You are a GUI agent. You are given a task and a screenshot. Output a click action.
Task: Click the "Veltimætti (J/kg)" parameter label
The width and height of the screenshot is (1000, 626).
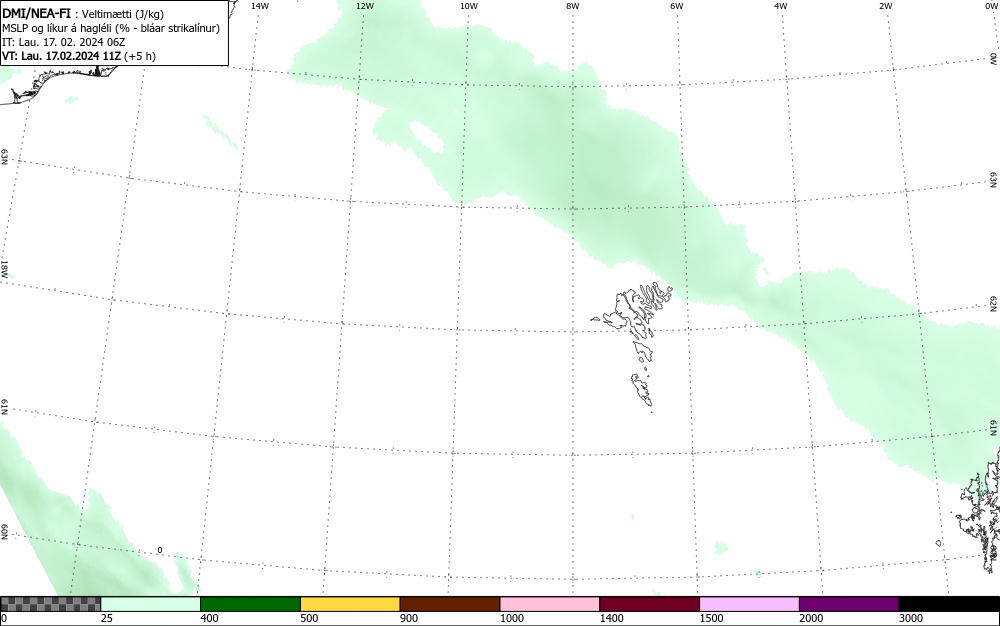(123, 14)
